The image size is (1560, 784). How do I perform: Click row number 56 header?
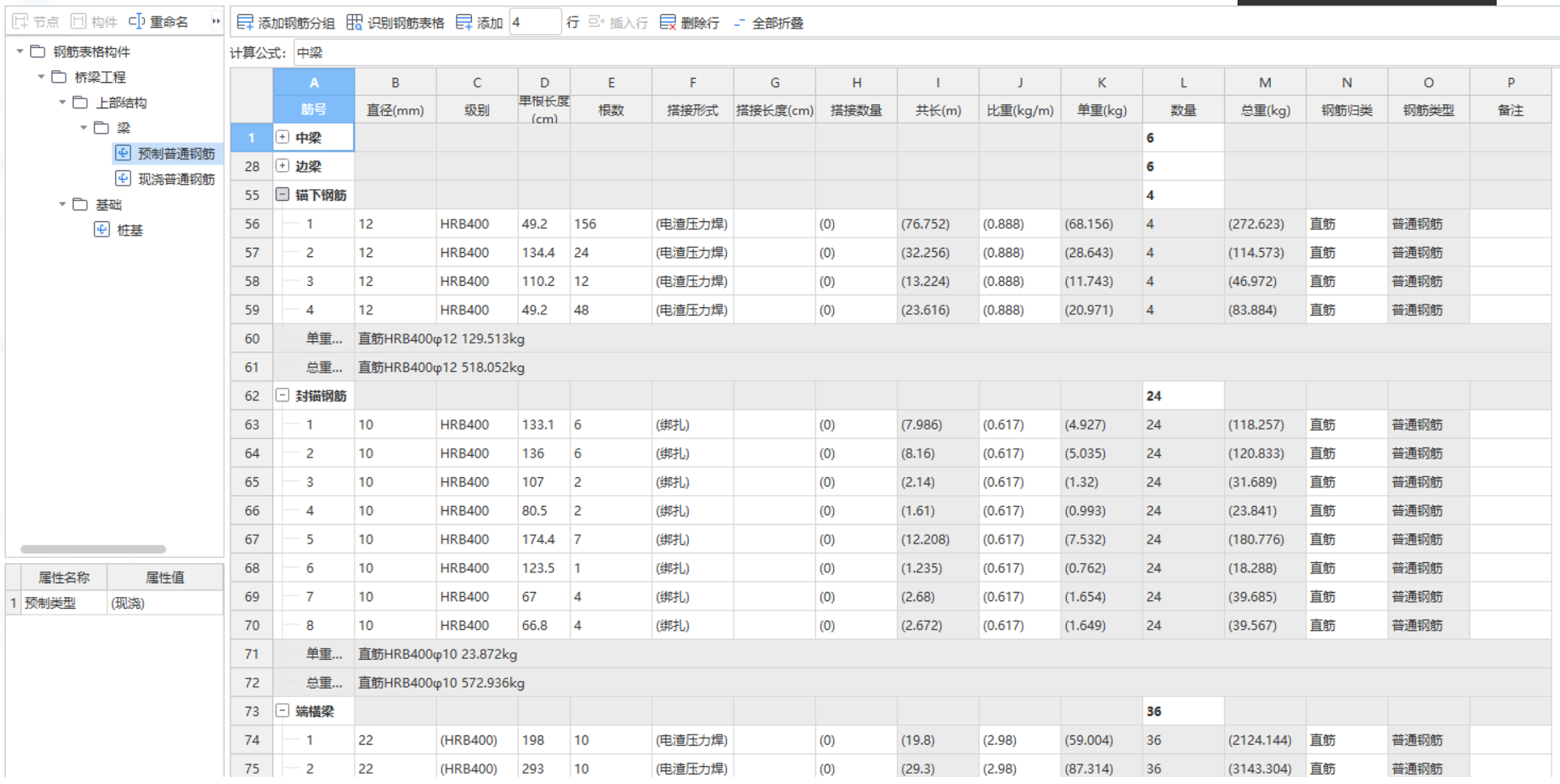pyautogui.click(x=252, y=224)
